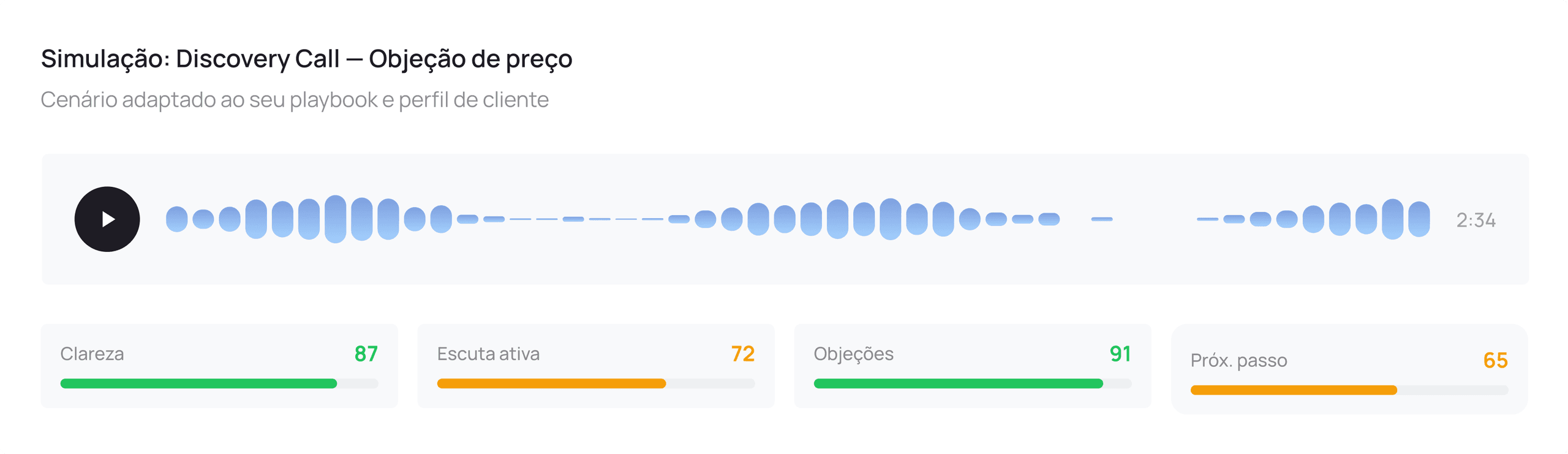Click the 91 value beside Objeções

coord(1119,354)
